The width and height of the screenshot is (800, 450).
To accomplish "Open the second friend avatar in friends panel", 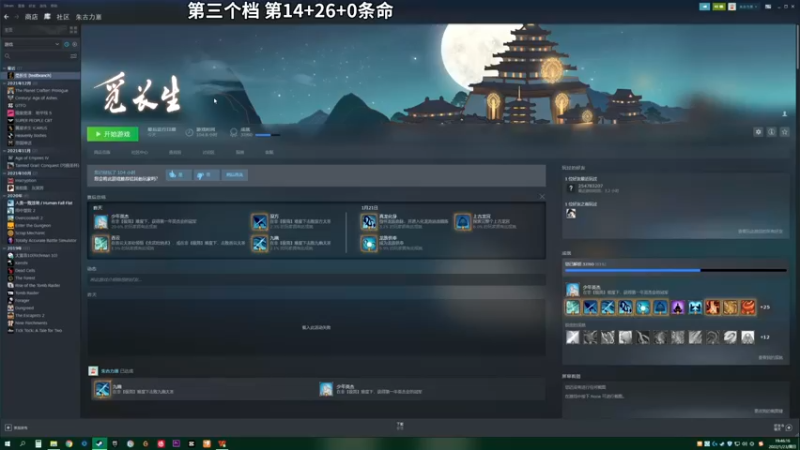I will (571, 213).
